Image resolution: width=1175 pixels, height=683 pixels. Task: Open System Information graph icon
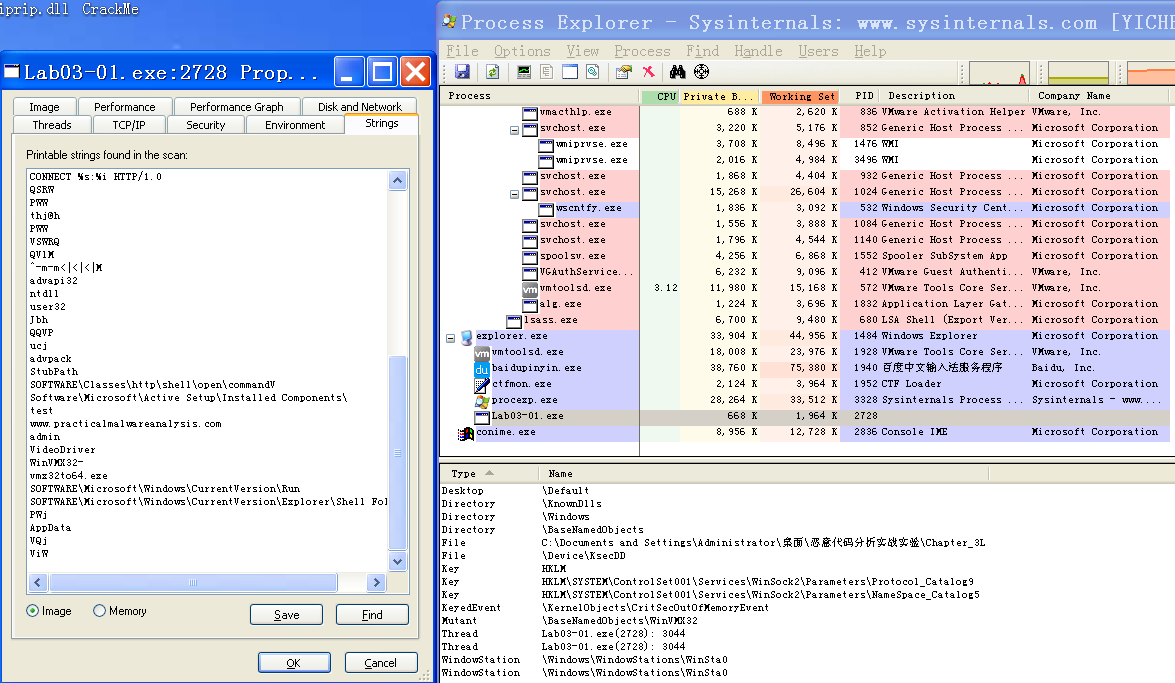tap(524, 72)
